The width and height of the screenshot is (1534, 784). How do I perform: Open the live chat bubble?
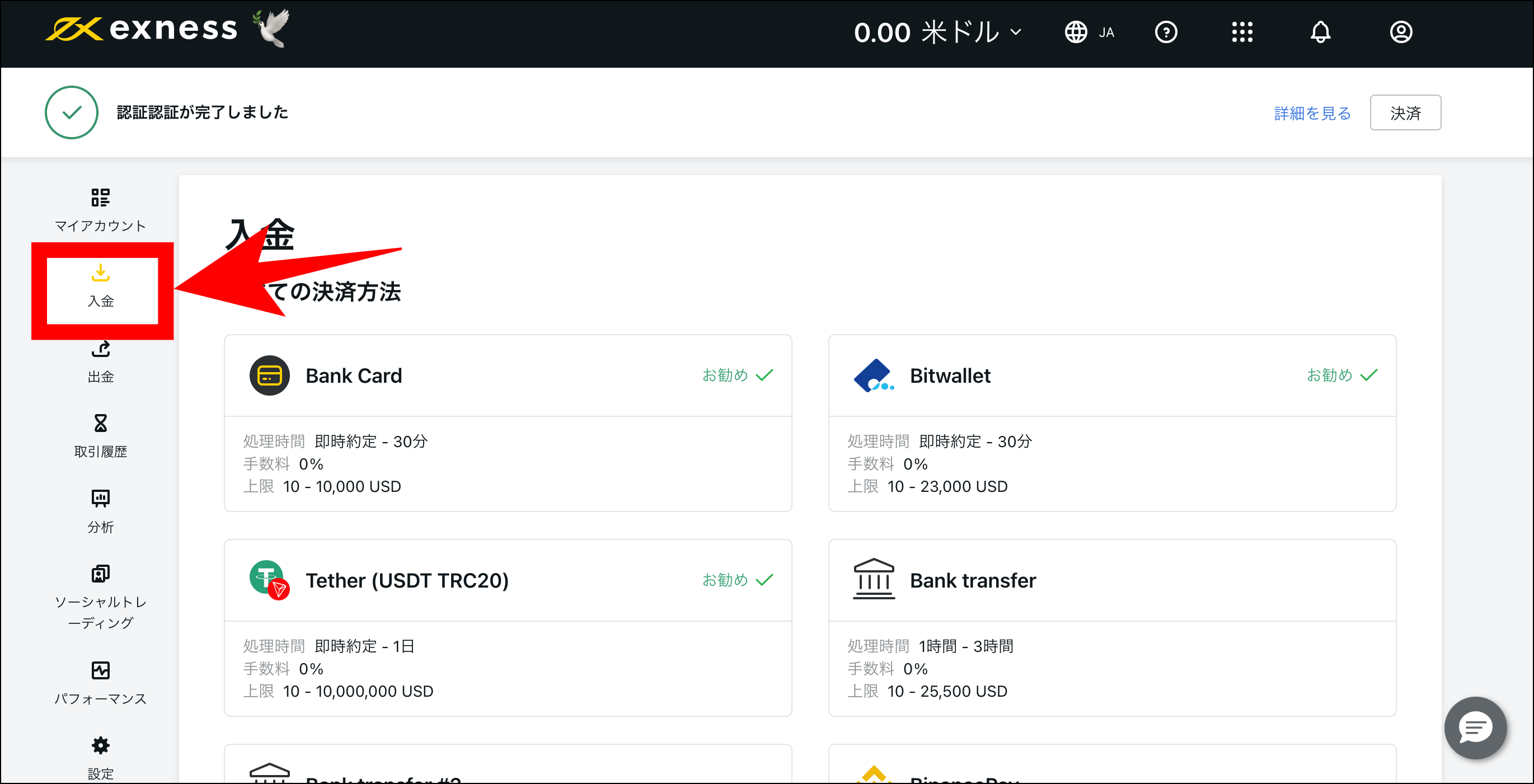[x=1475, y=727]
